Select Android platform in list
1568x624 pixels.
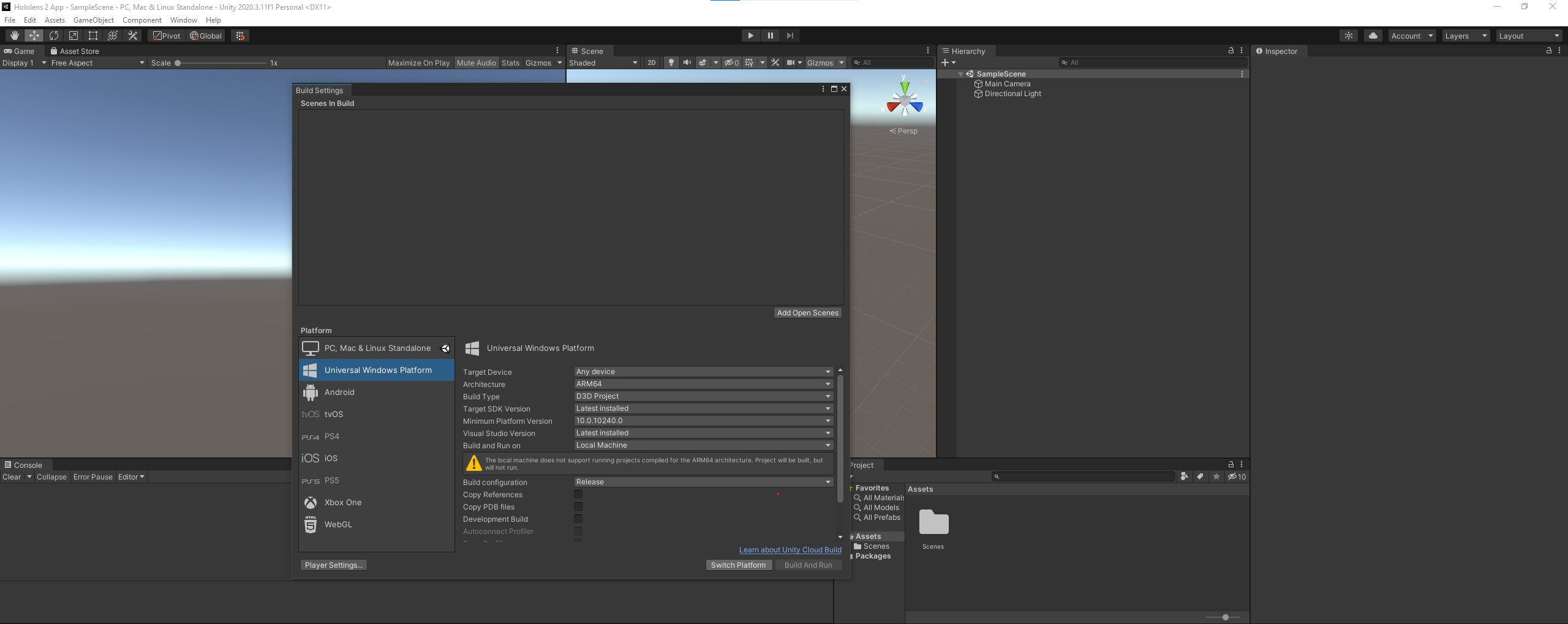pyautogui.click(x=377, y=392)
